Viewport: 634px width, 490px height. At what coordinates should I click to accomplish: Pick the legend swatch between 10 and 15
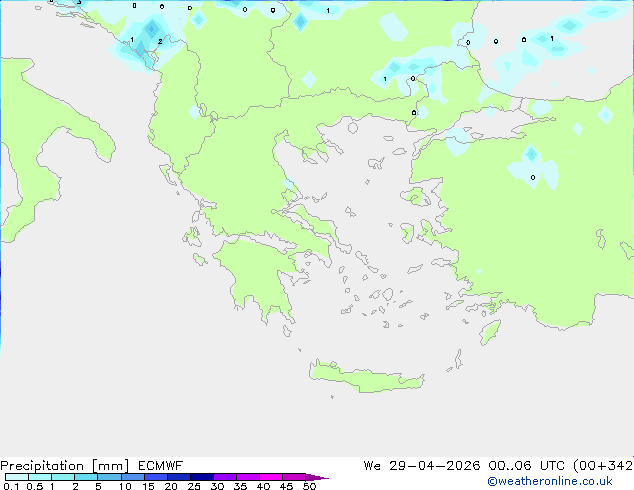click(x=133, y=477)
